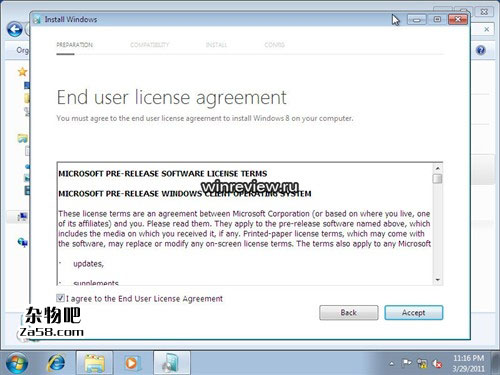Click the End user license agreement heading
This screenshot has width=500, height=375.
pyautogui.click(x=172, y=98)
